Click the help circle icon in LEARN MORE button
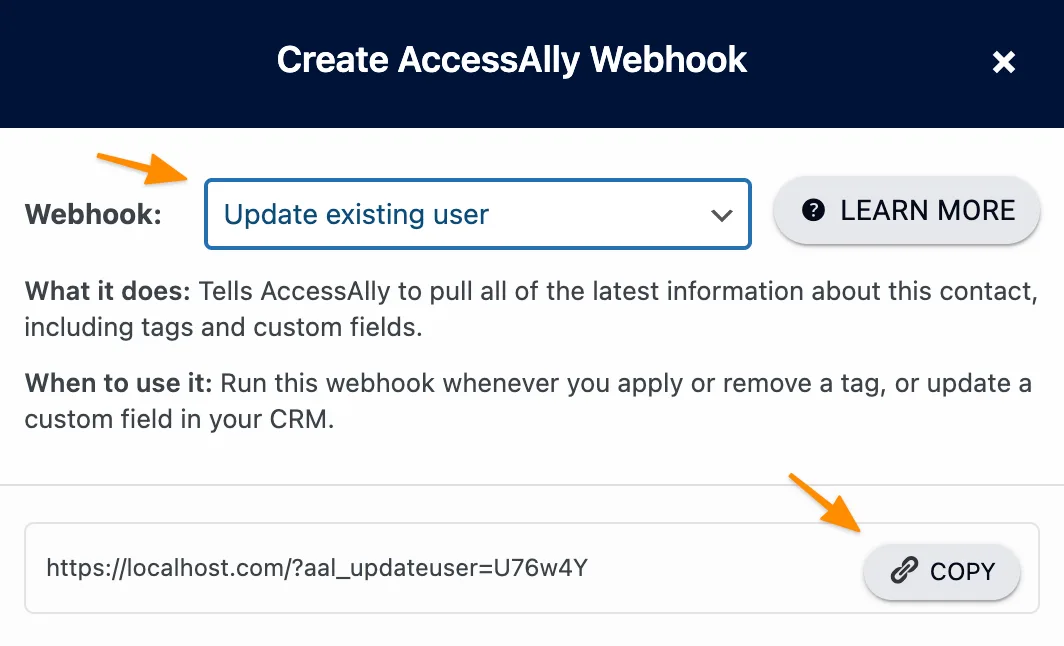Screen dimensions: 1064x646 tap(812, 210)
